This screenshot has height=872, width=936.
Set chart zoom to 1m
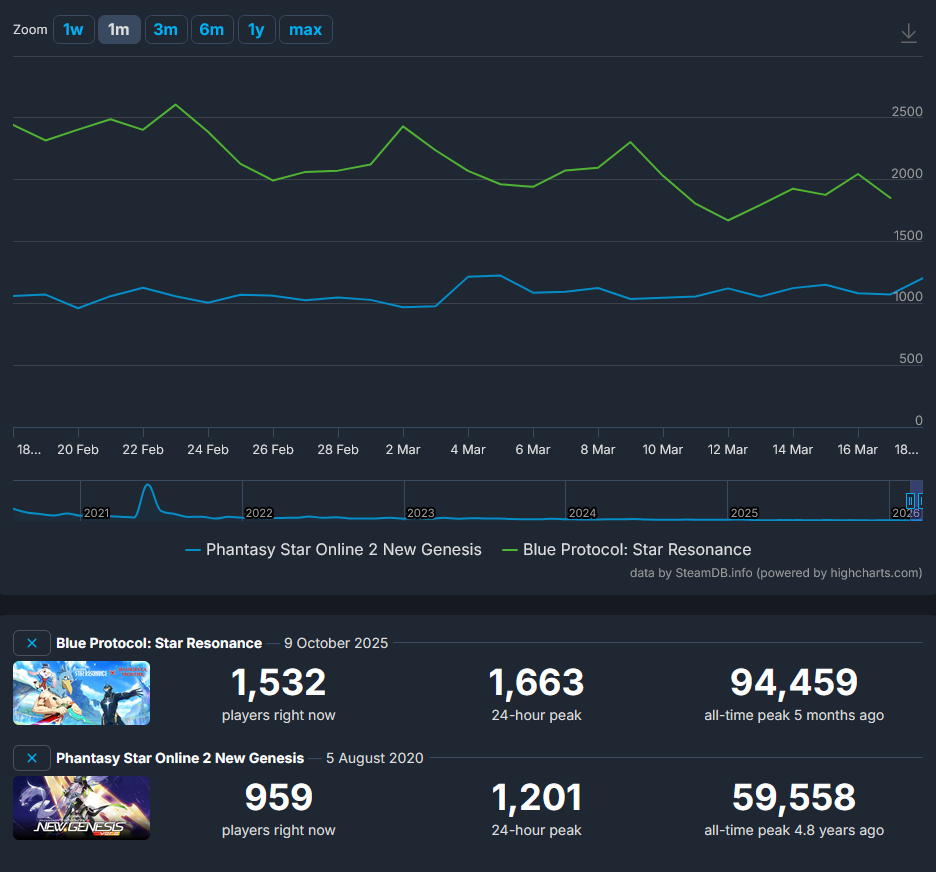pos(119,29)
